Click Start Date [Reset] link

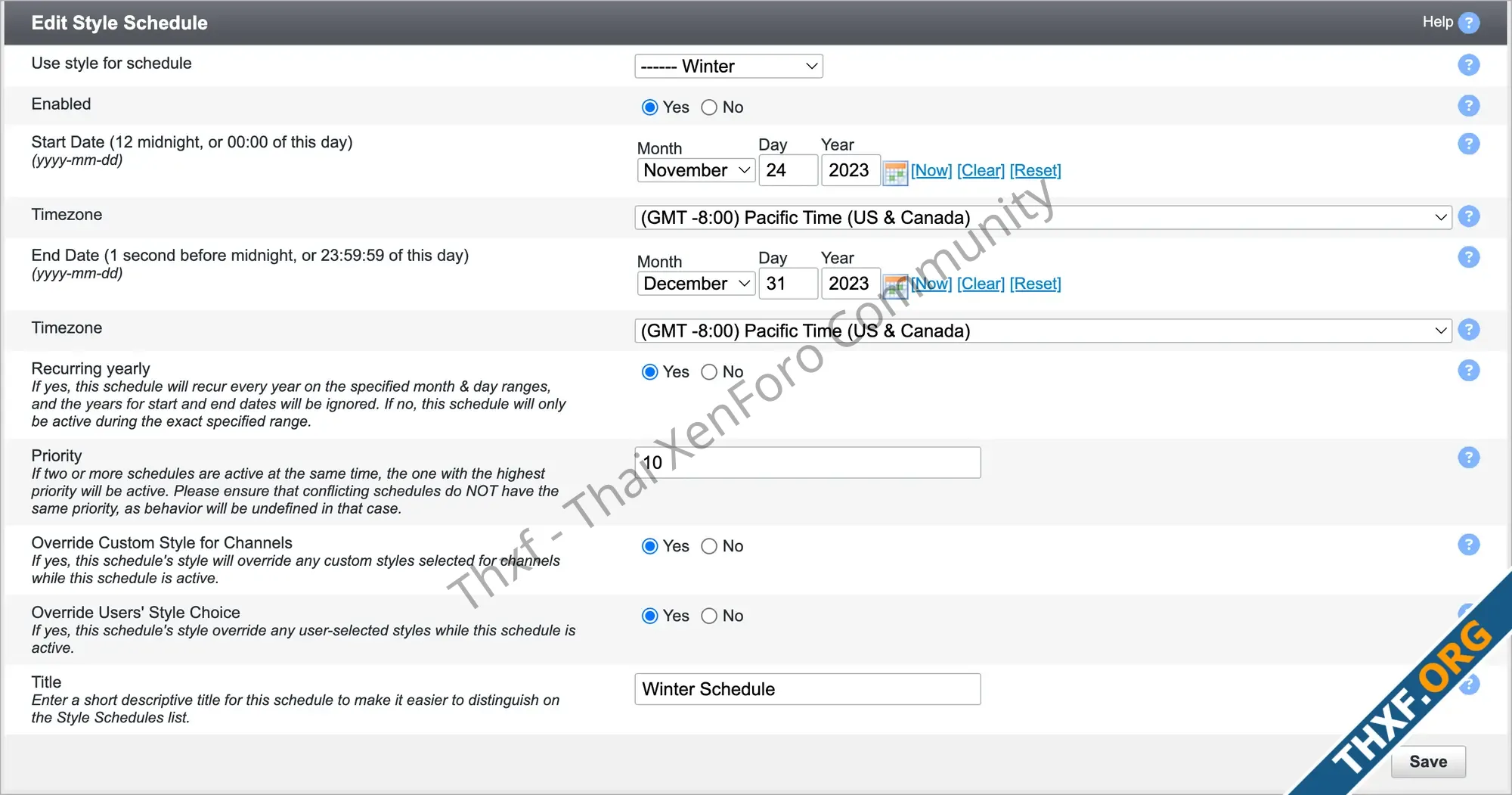tap(1035, 170)
